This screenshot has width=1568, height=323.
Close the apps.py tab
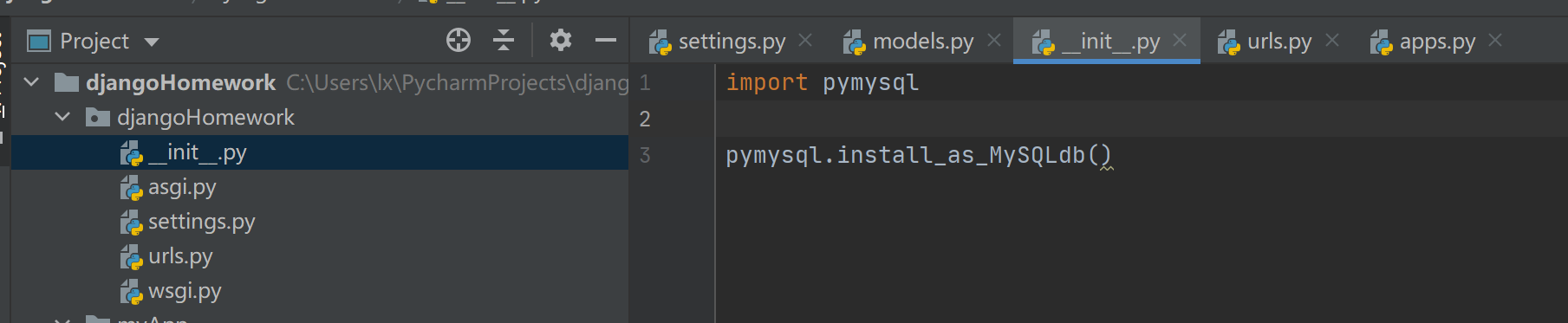pos(1495,40)
